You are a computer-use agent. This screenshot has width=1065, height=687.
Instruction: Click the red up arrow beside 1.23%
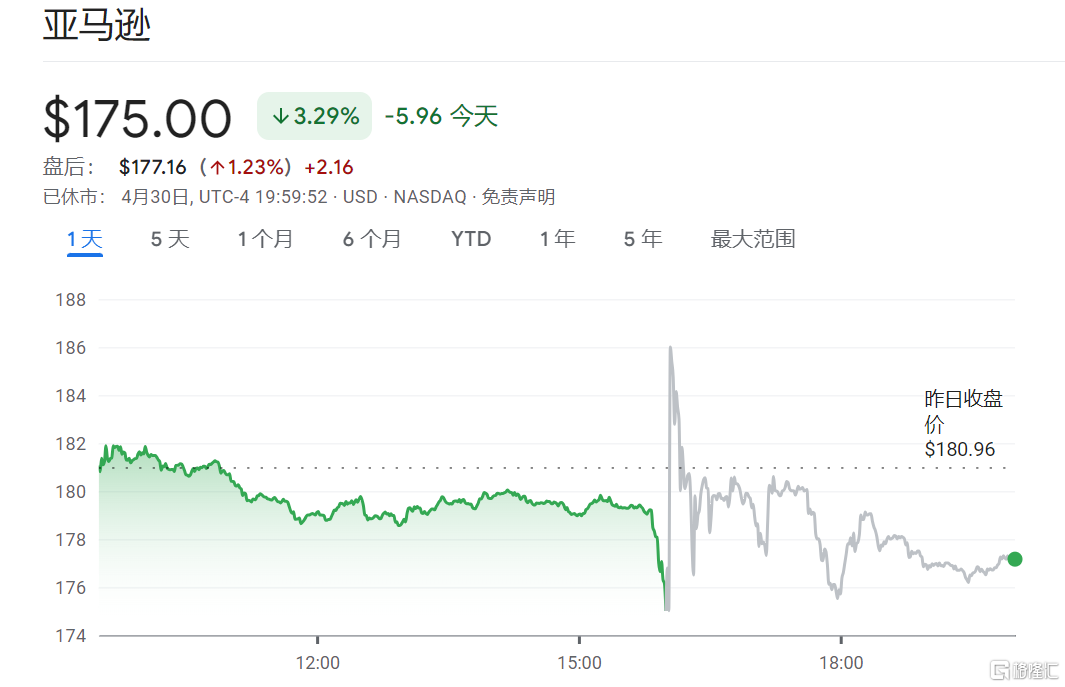pos(217,168)
